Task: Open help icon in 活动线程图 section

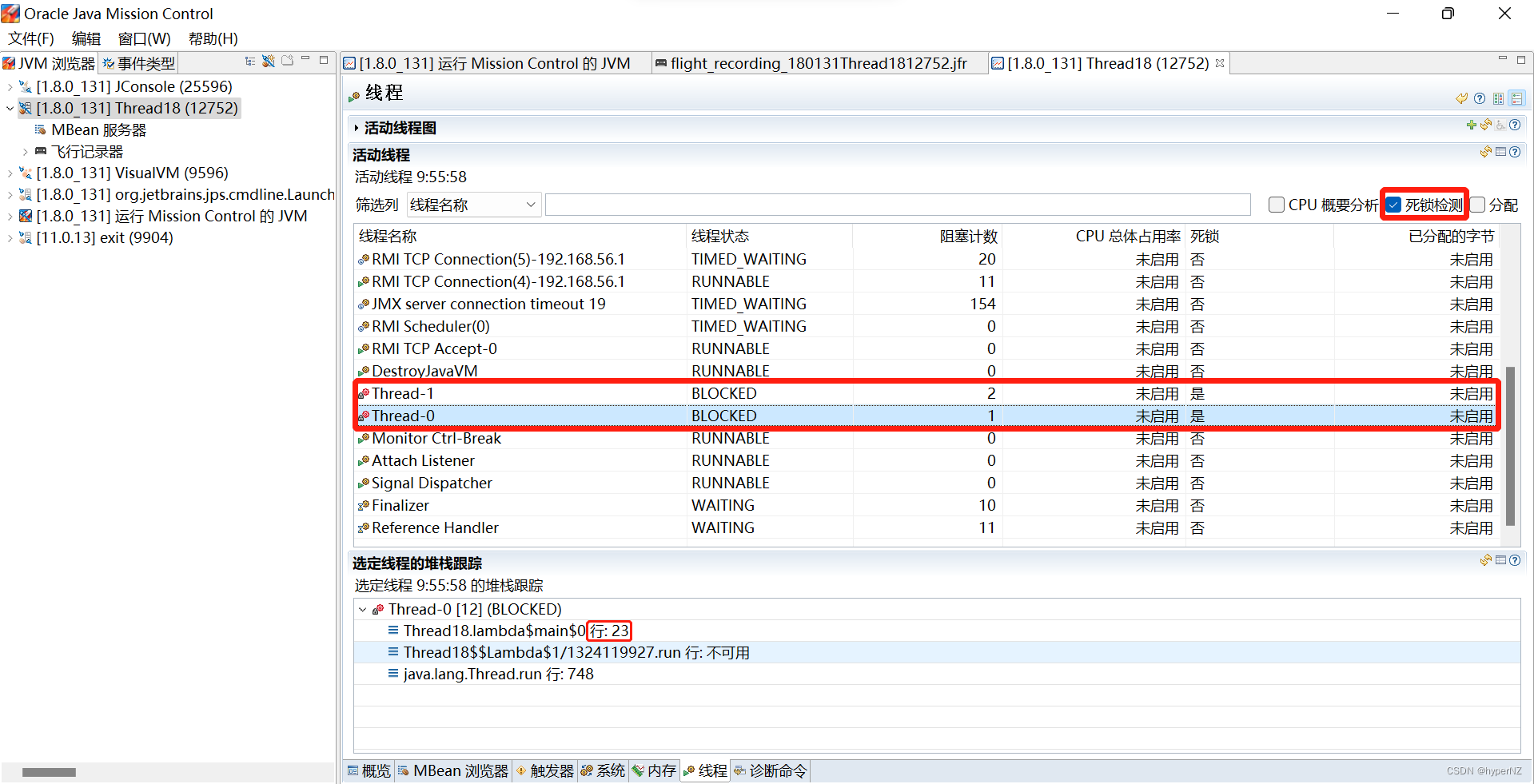Action: [1515, 125]
